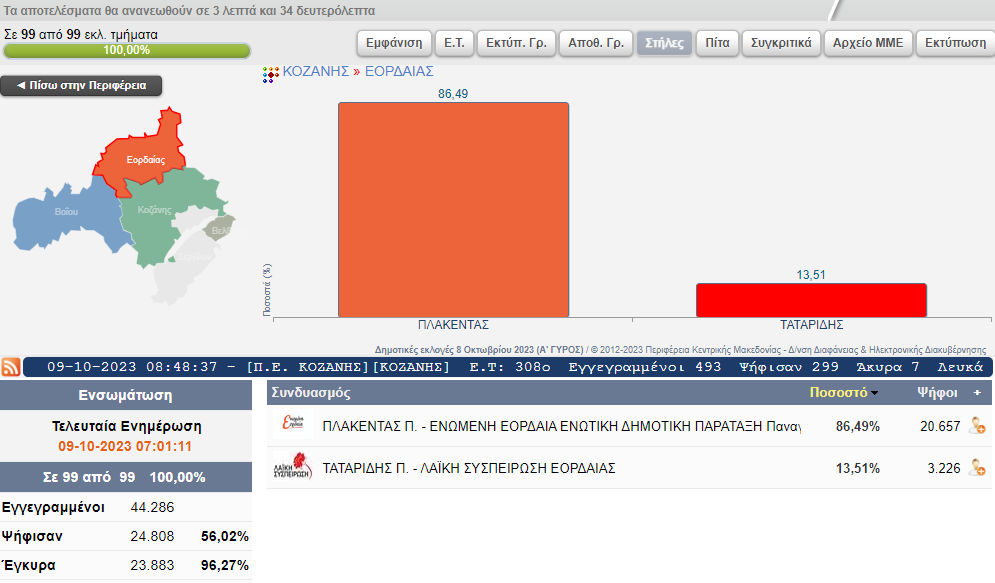Image resolution: width=995 pixels, height=583 pixels.
Task: Click the ΚΟΖΑΝΗΣ breadcrumb link
Action: tap(315, 72)
